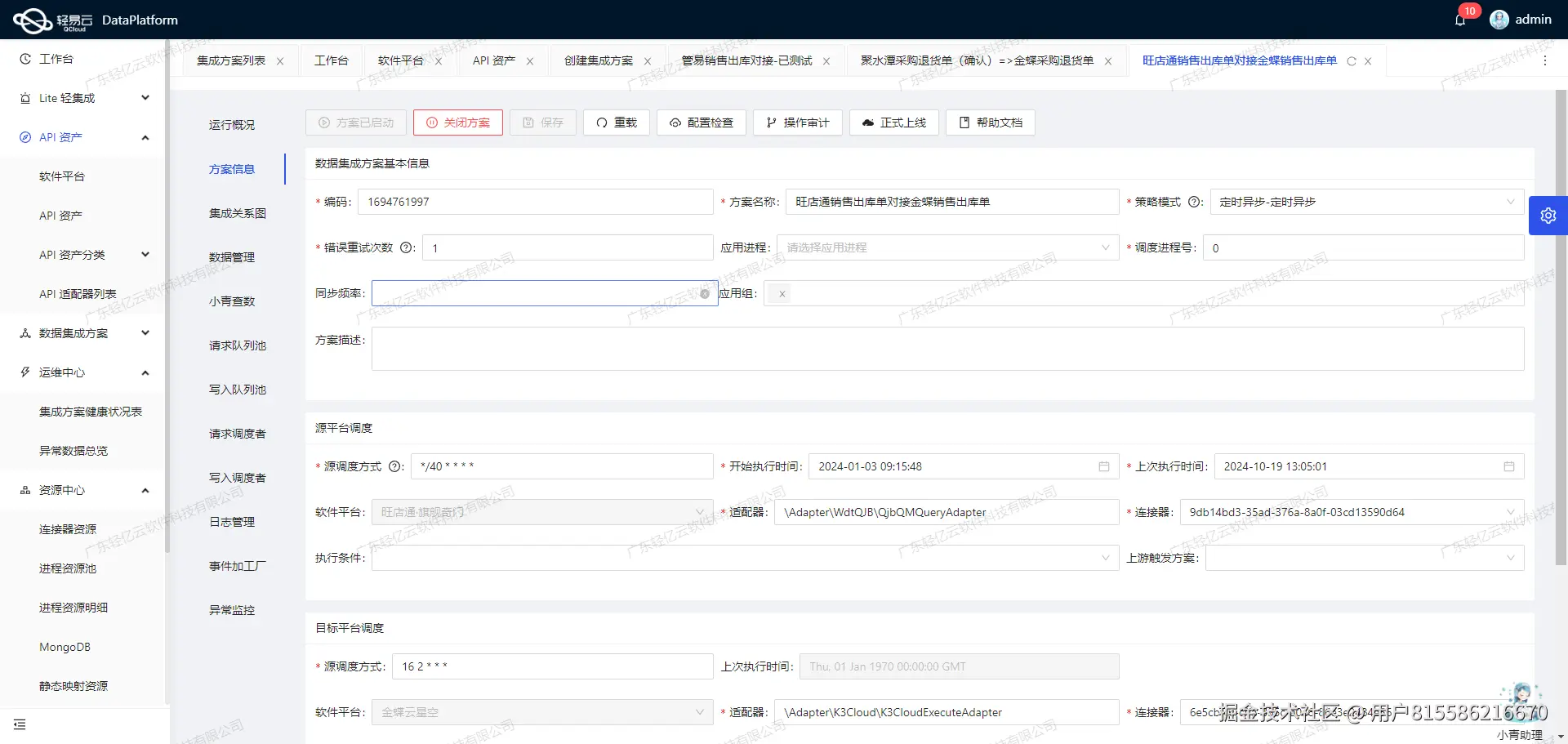Click the 调度进程号 input field
1568x744 pixels.
pyautogui.click(x=1363, y=247)
